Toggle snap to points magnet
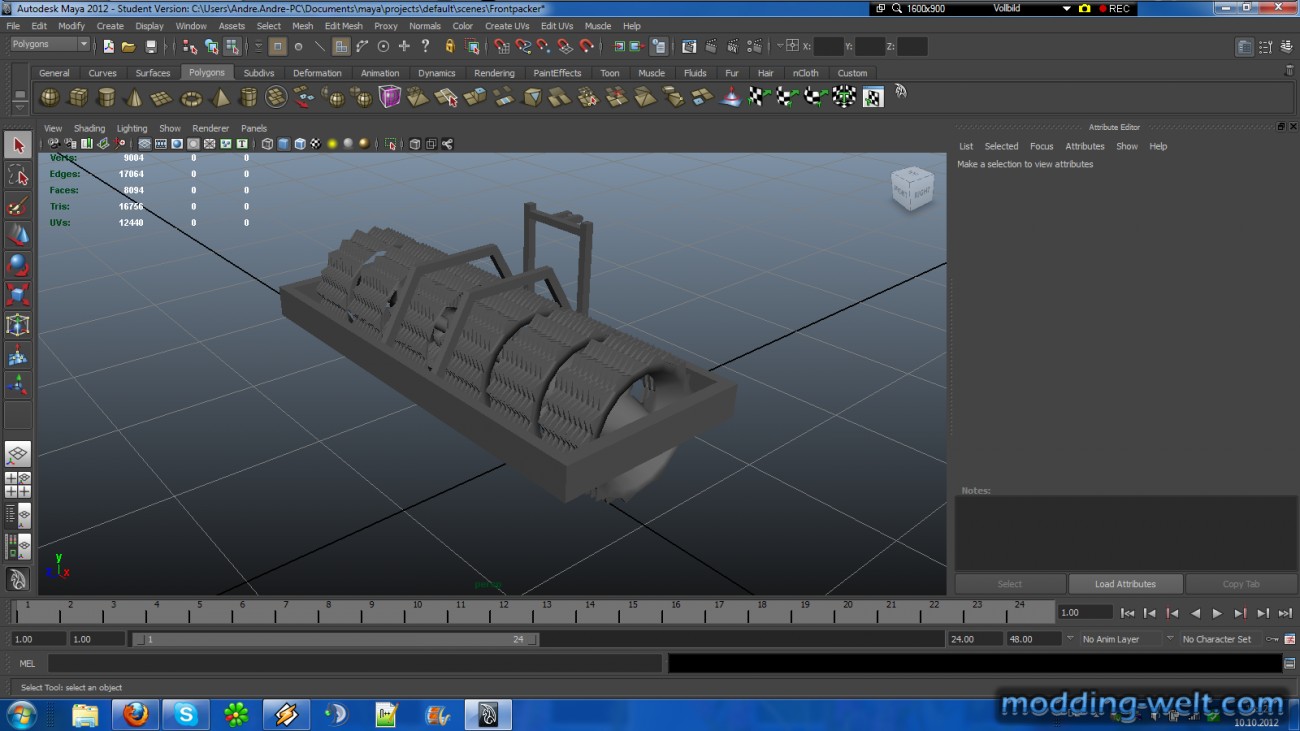The height and width of the screenshot is (731, 1300). click(x=544, y=46)
